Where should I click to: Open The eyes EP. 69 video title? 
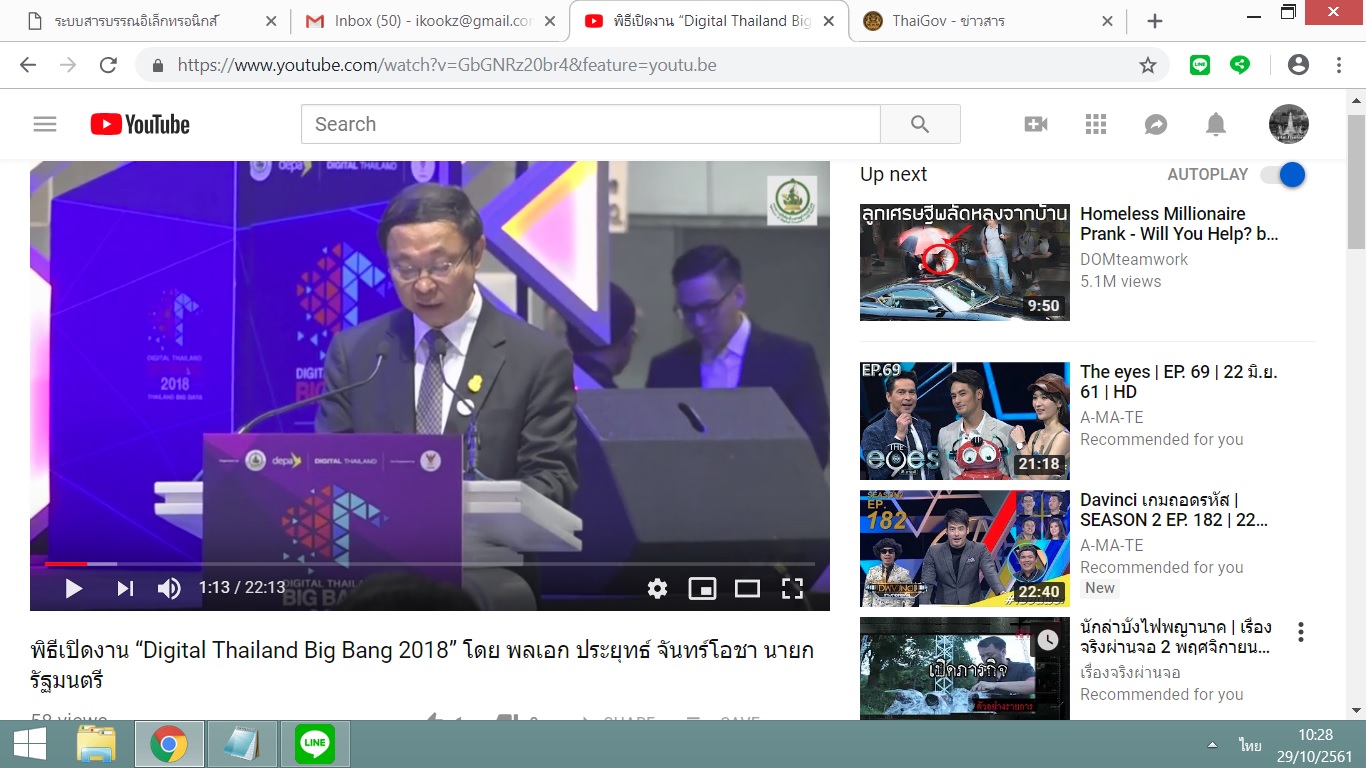[1179, 382]
